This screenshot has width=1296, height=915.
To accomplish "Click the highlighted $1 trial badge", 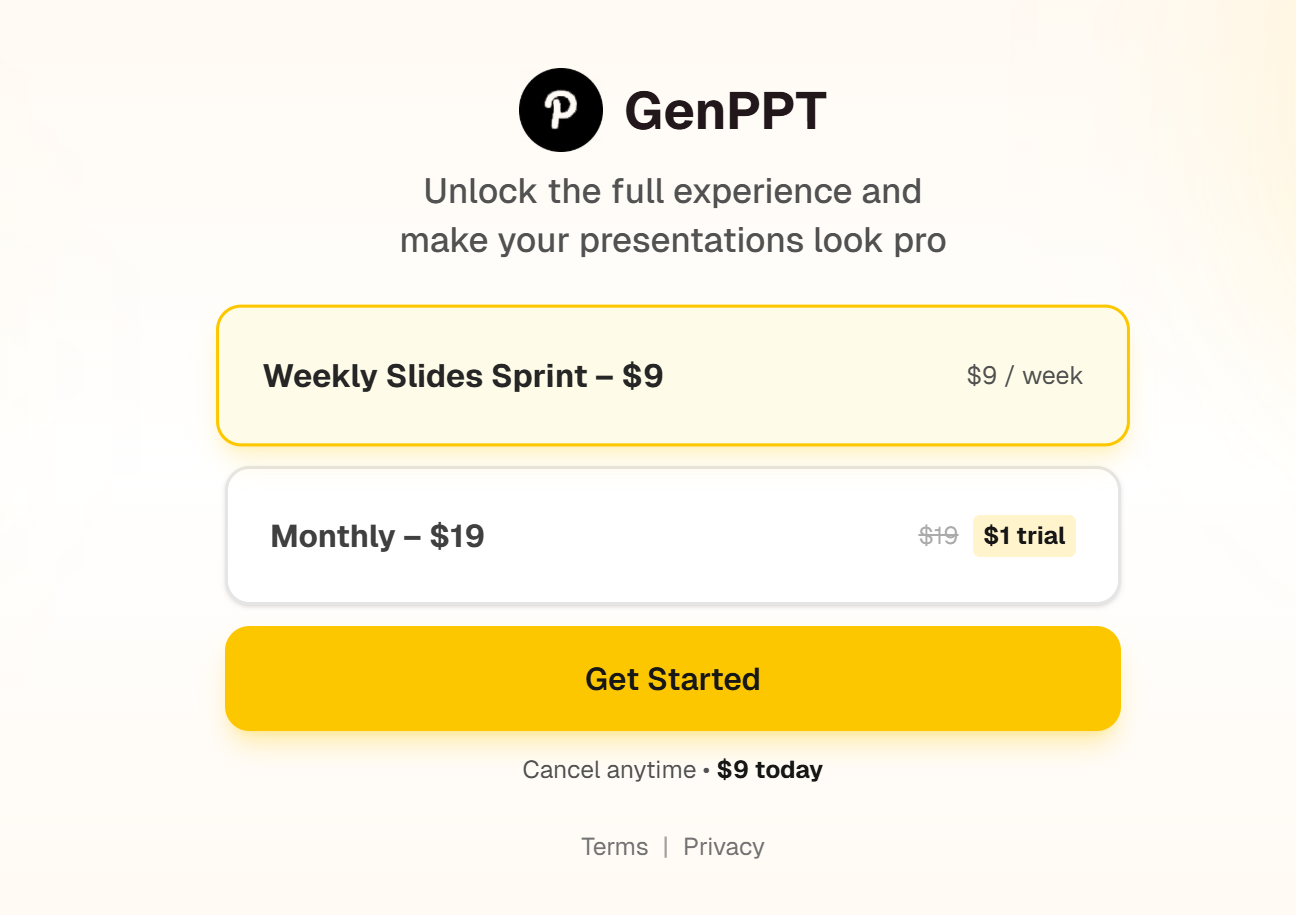I will (1024, 536).
